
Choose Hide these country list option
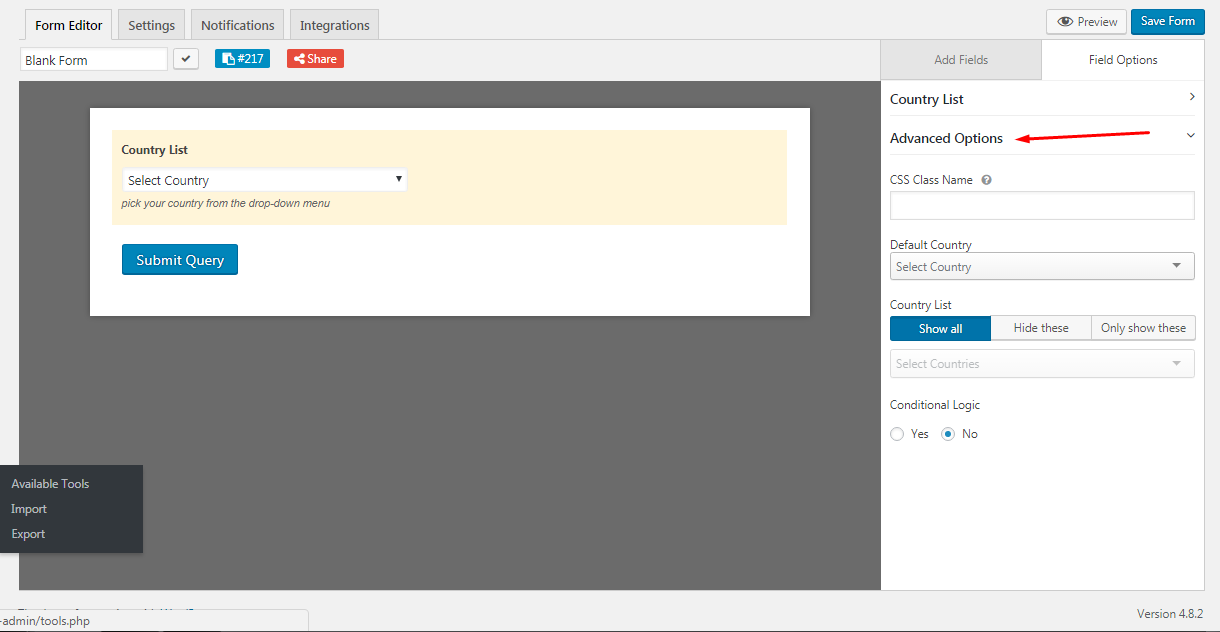pos(1040,328)
